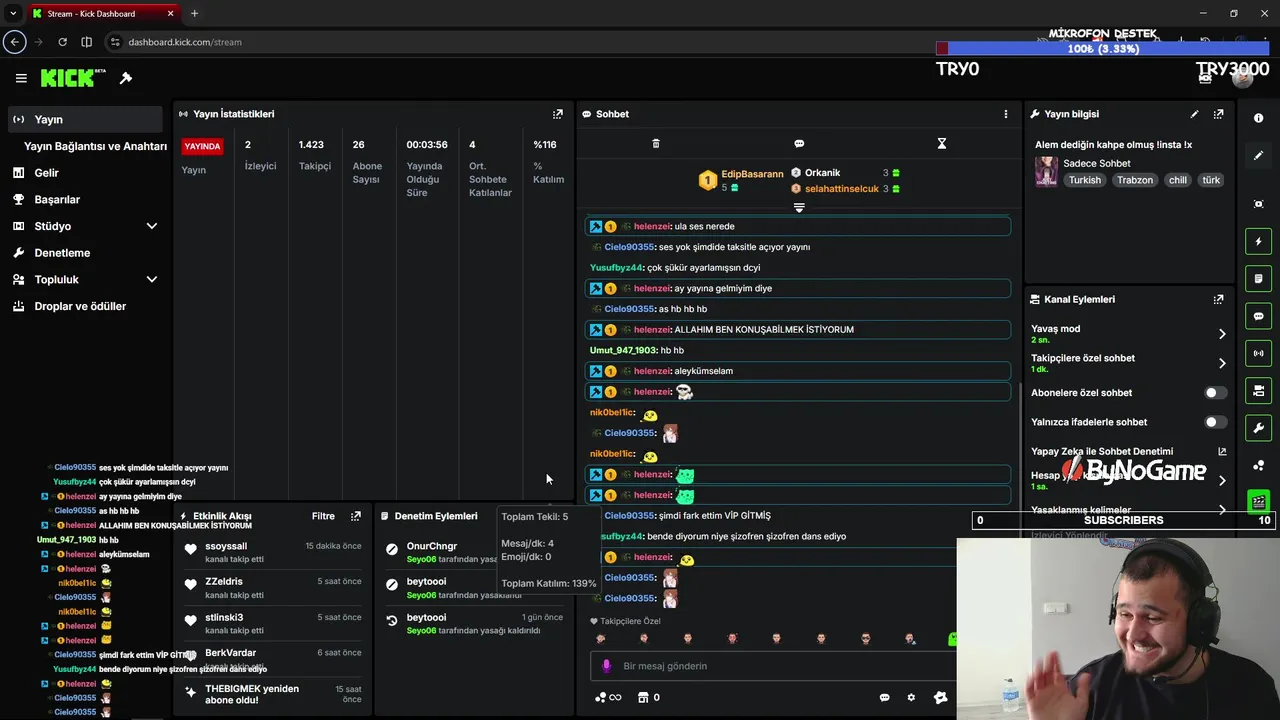The image size is (1280, 720).
Task: Click the info icon in the right sidebar
Action: [x=1258, y=118]
